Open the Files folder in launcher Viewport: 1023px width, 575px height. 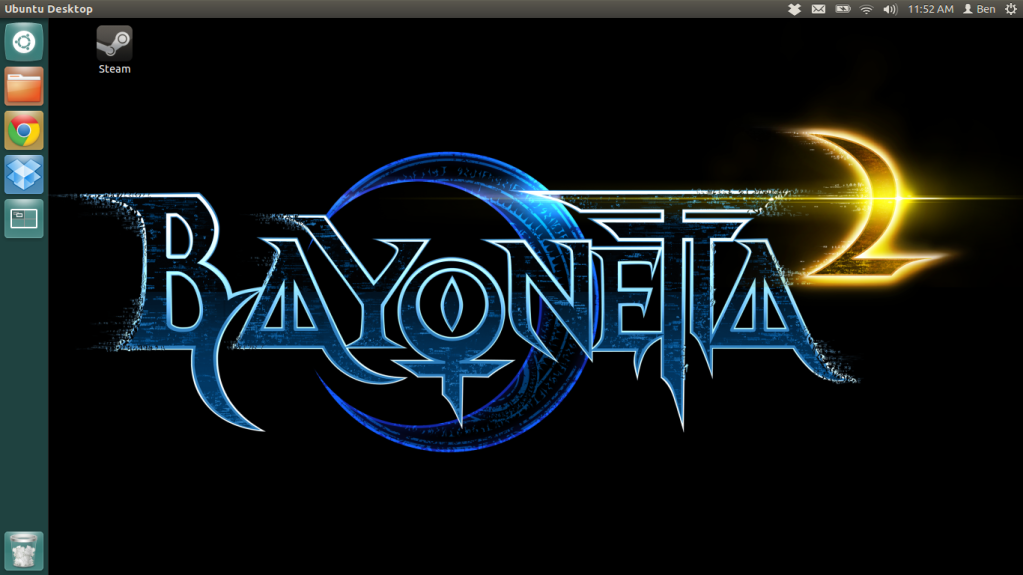click(24, 86)
